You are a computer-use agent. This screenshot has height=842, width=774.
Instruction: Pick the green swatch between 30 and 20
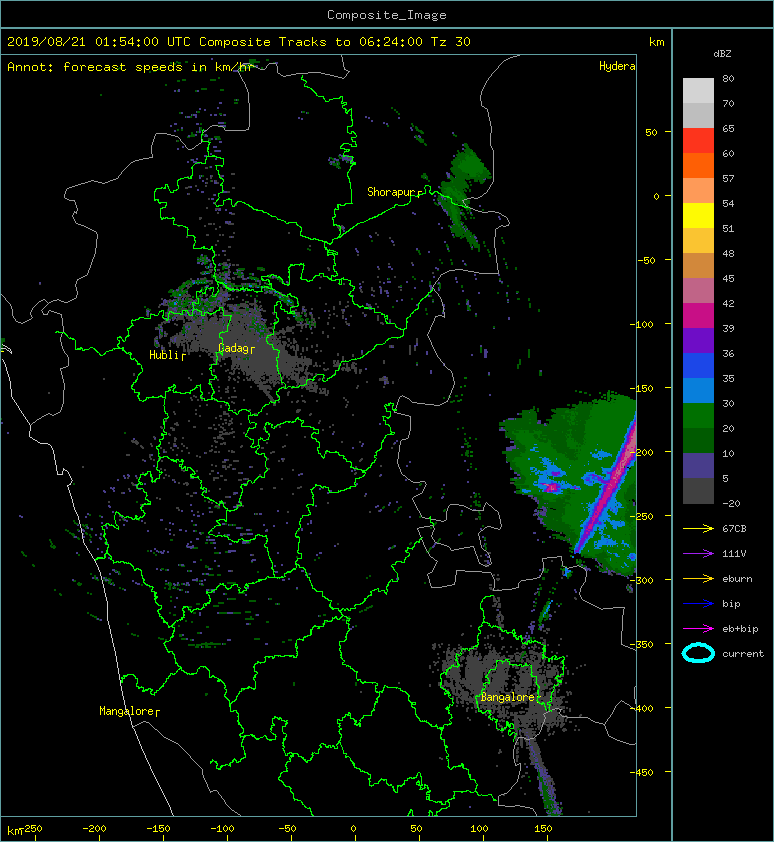click(x=698, y=415)
